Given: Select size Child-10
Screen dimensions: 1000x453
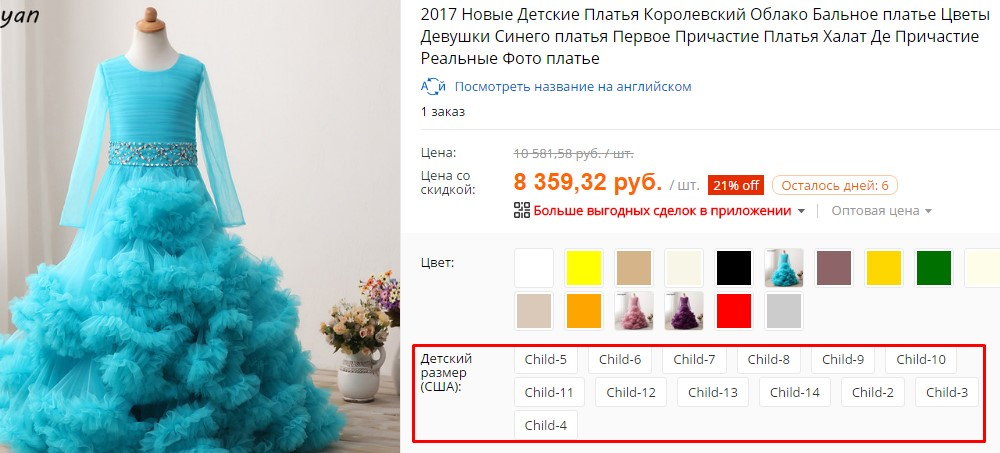Looking at the screenshot, I should tap(921, 360).
